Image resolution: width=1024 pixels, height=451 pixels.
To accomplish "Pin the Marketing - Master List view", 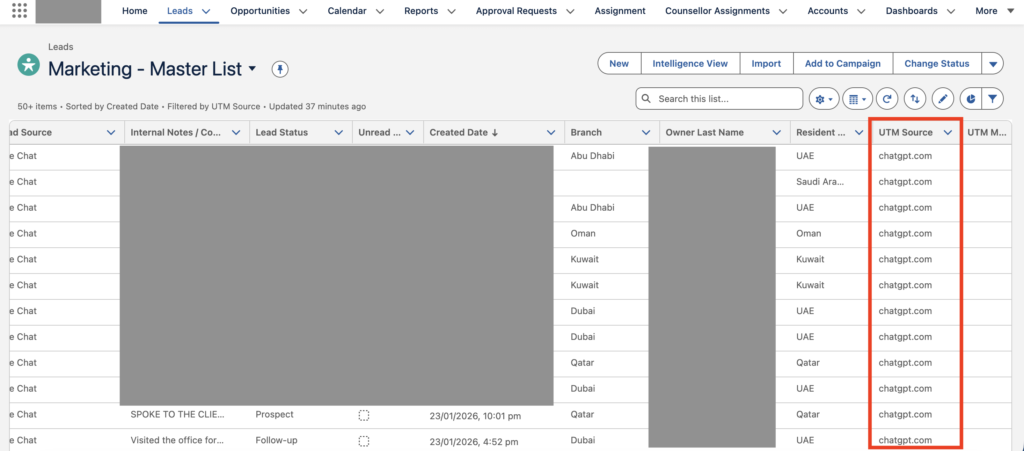I will [x=280, y=69].
